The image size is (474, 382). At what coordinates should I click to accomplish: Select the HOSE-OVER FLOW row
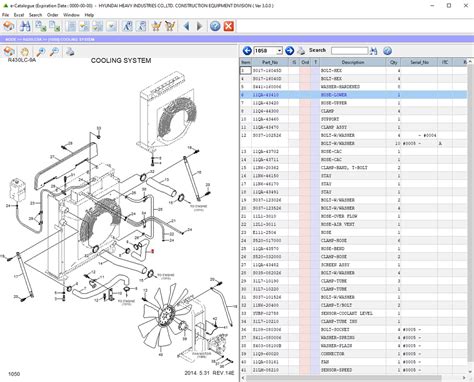(x=354, y=216)
